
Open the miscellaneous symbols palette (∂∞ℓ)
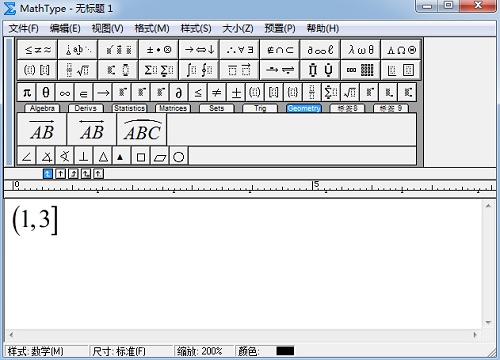pyautogui.click(x=320, y=50)
